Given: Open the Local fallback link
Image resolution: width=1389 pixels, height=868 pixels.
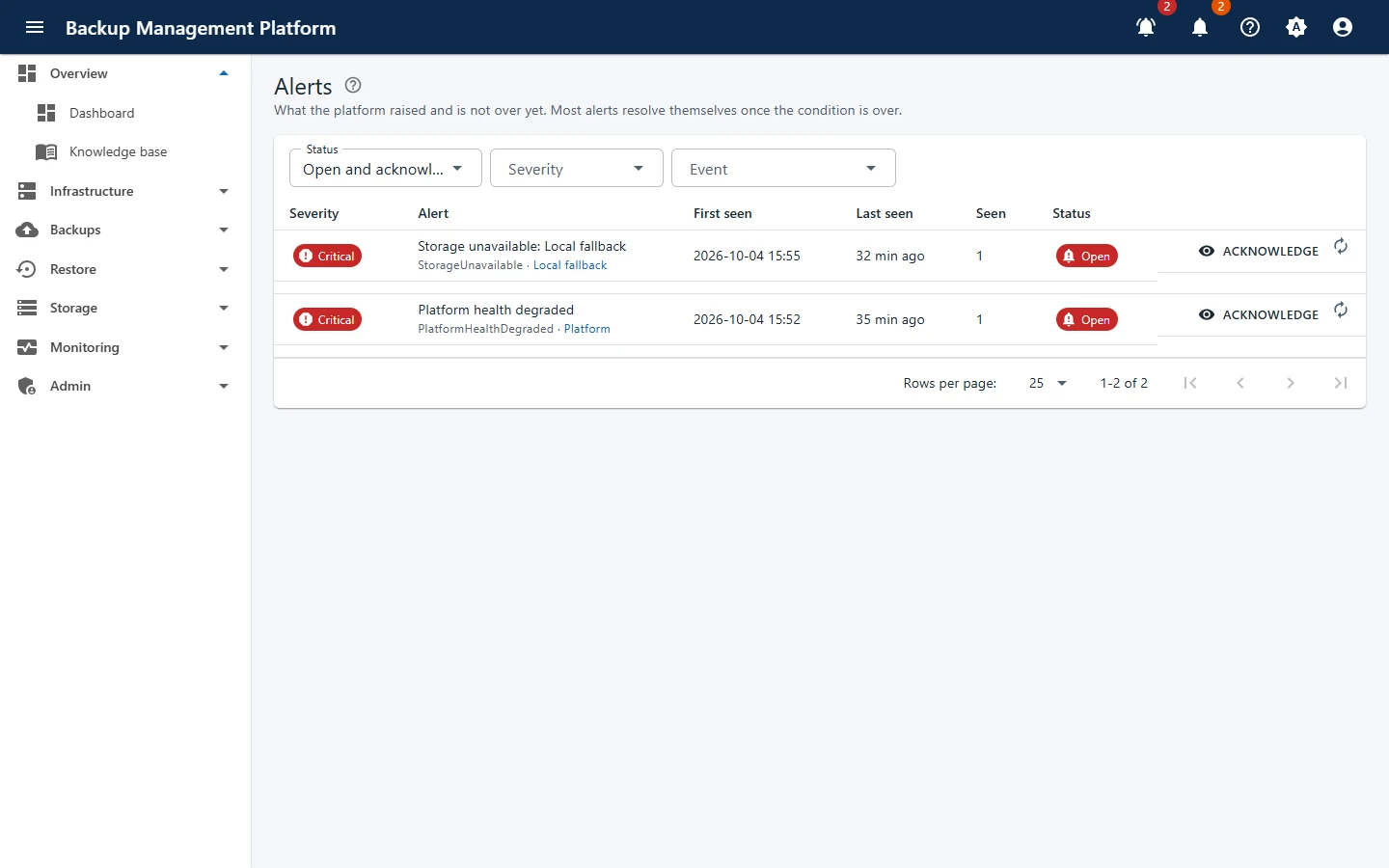Looking at the screenshot, I should pos(570,265).
